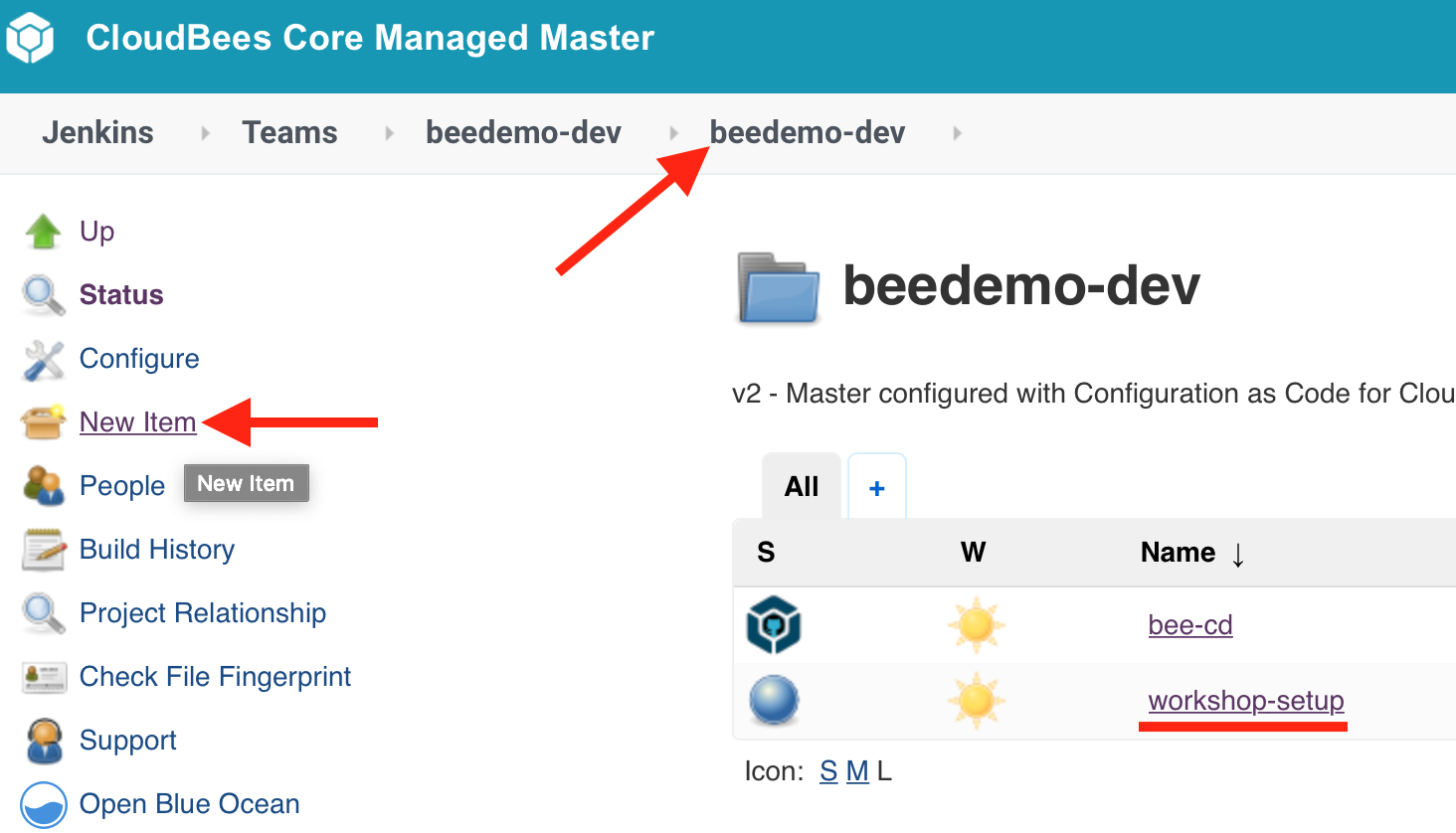1456x833 pixels.
Task: Click the beedemo-dev page heading
Action: [x=1021, y=286]
